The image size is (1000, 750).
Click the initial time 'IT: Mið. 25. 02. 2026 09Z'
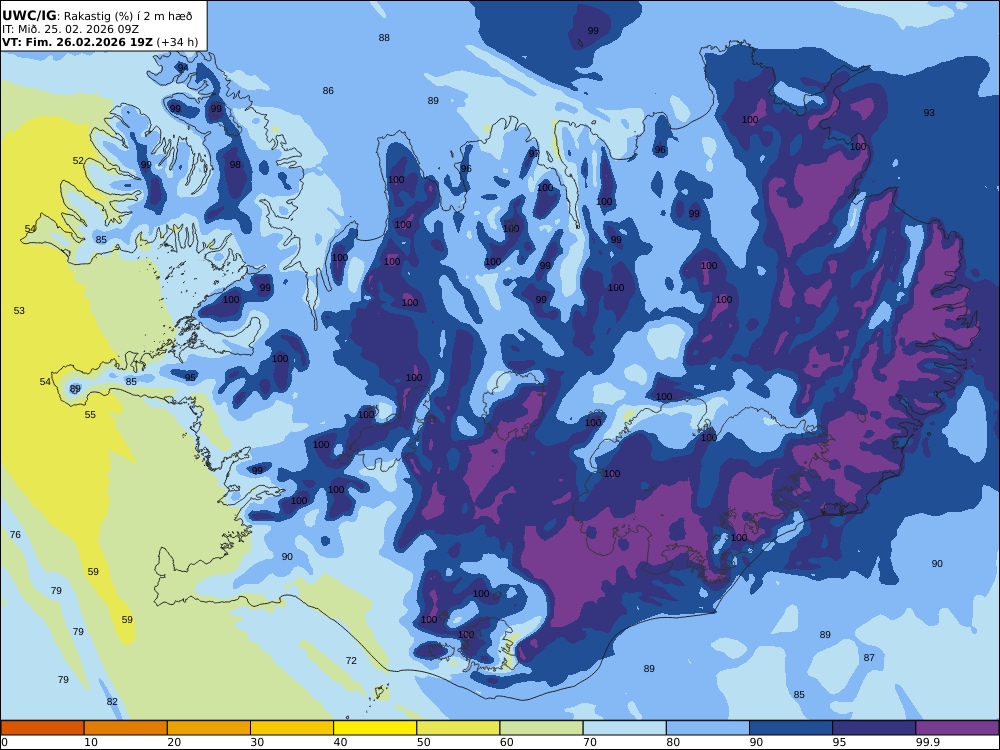[70, 29]
